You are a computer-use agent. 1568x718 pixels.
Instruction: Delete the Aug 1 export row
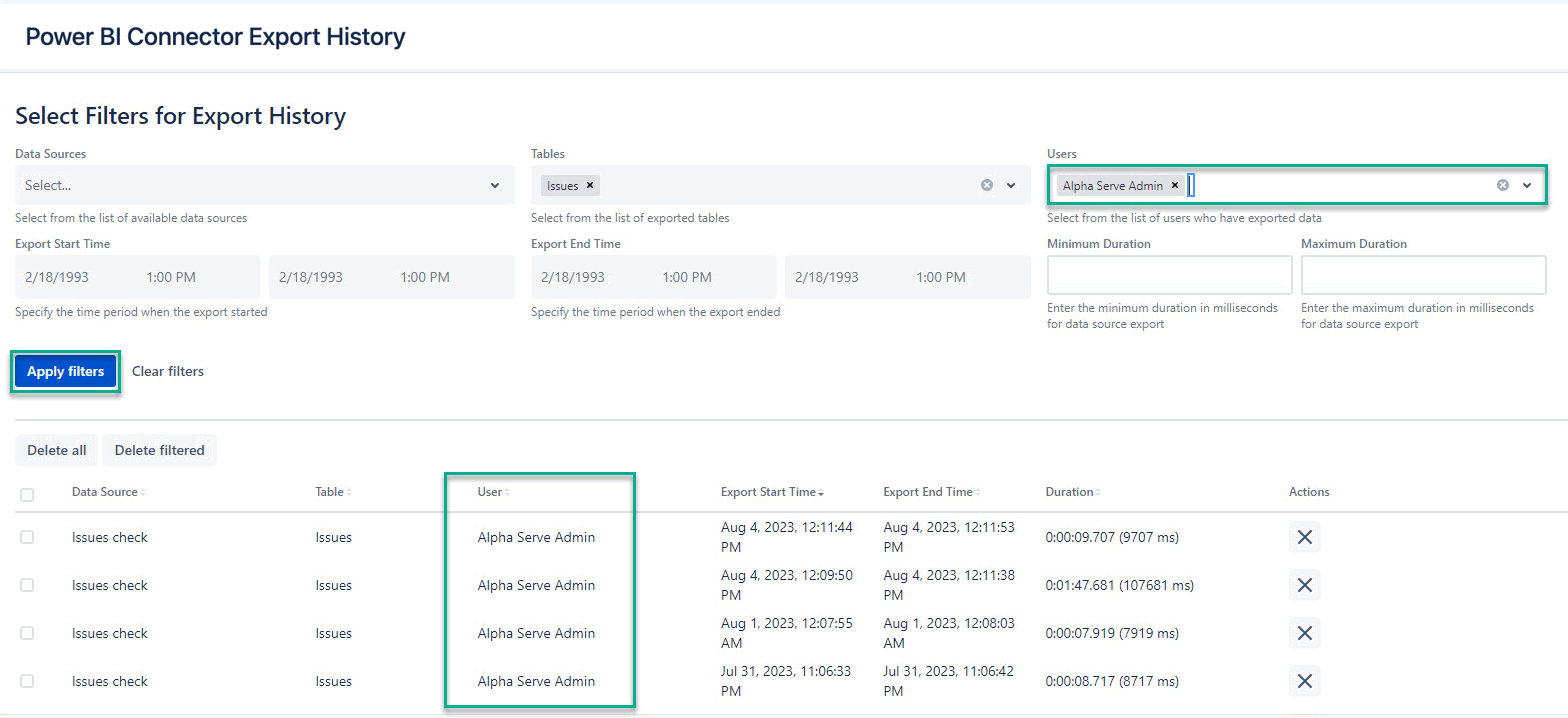click(1304, 633)
